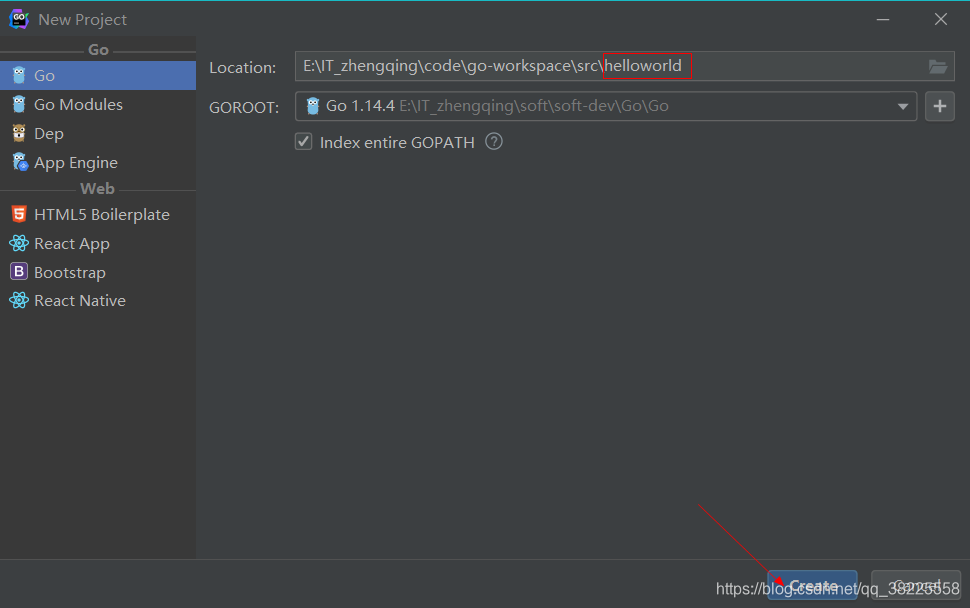
Task: Click the gopher icon in GOROOT field
Action: [313, 106]
